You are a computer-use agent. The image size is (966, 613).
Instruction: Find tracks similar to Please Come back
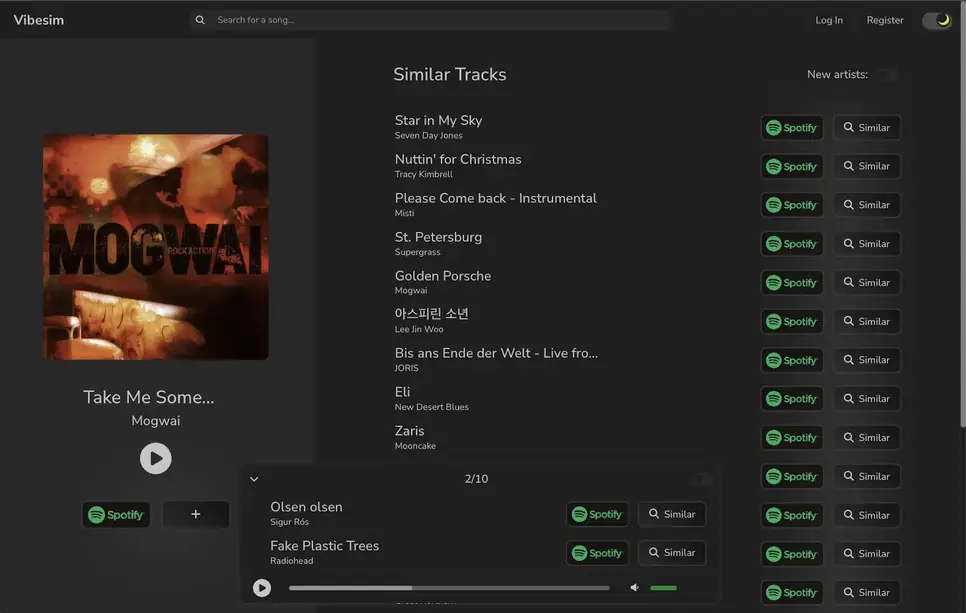pyautogui.click(x=867, y=205)
